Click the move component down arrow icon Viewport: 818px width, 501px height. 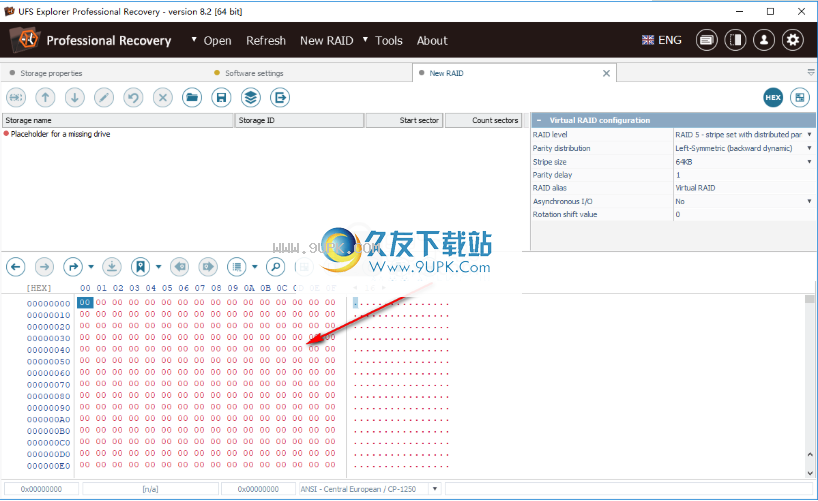pos(75,98)
